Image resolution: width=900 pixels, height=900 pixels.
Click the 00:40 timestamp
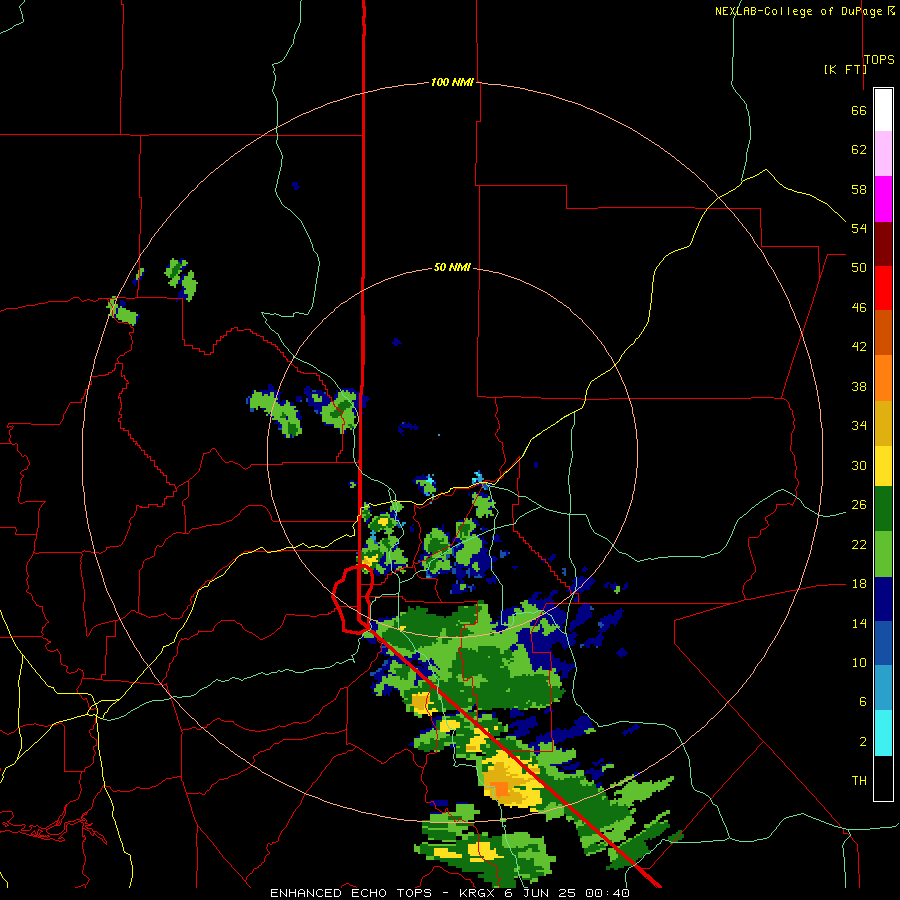tap(607, 893)
